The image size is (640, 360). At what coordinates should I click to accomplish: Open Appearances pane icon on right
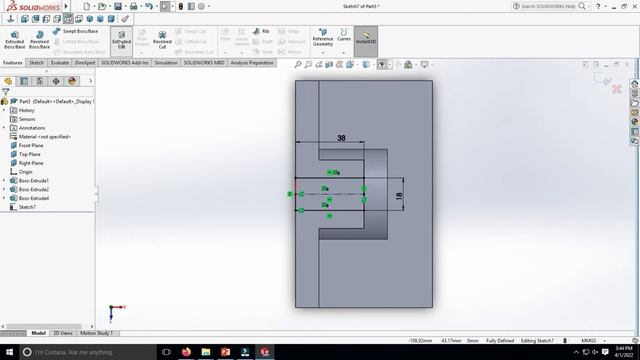[635, 122]
